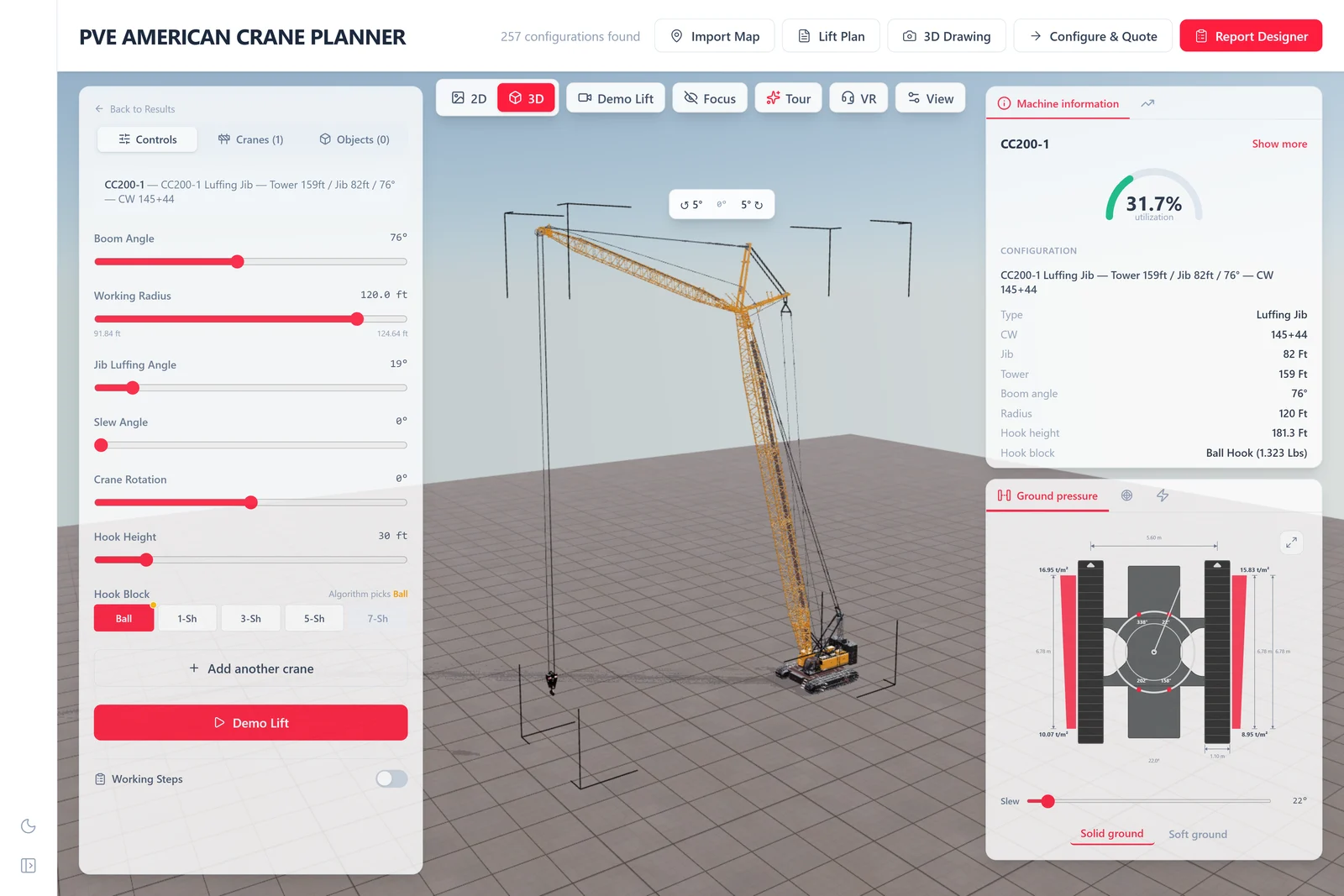This screenshot has height=896, width=1344.
Task: Click the ground pressure crawler diagram
Action: click(x=1154, y=652)
